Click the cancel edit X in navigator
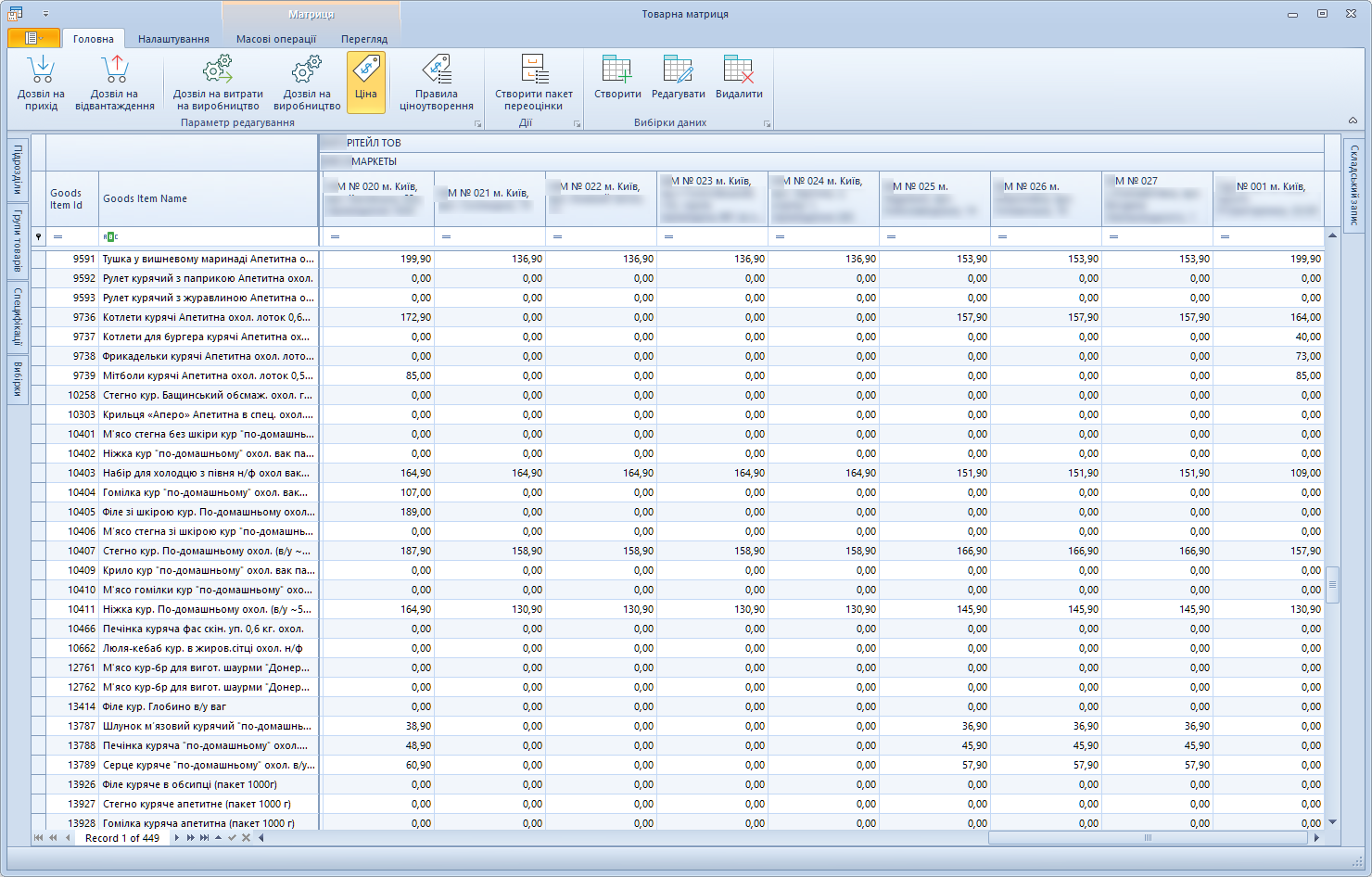 click(x=246, y=838)
